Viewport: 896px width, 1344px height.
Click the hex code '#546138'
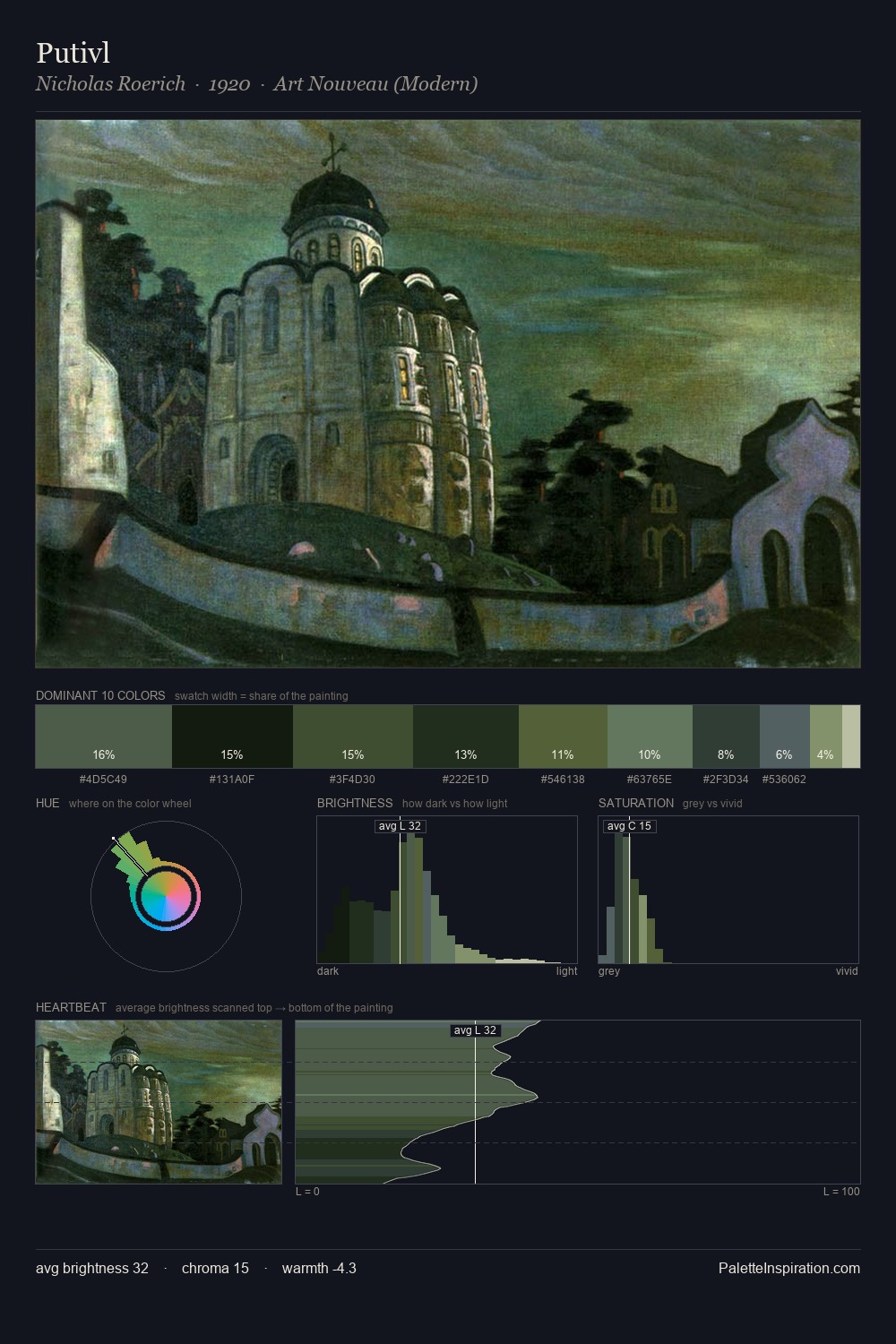click(x=563, y=780)
